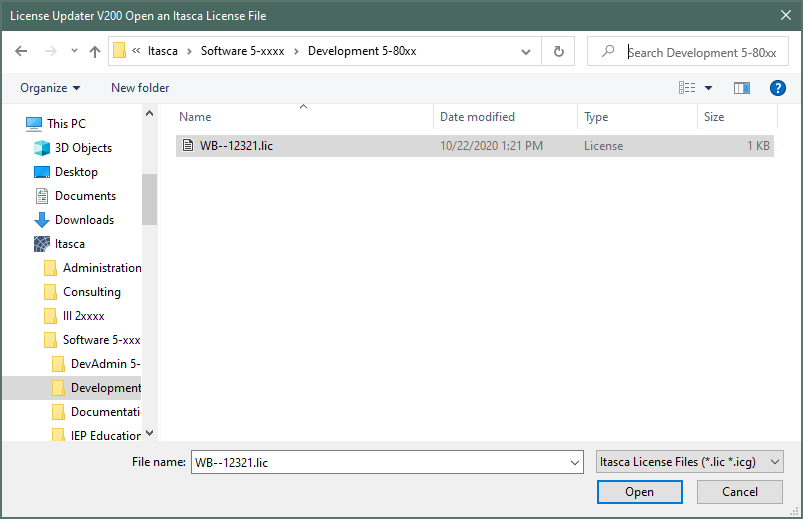Open the recent locations dropdown arrow
The height and width of the screenshot is (519, 803).
point(73,52)
